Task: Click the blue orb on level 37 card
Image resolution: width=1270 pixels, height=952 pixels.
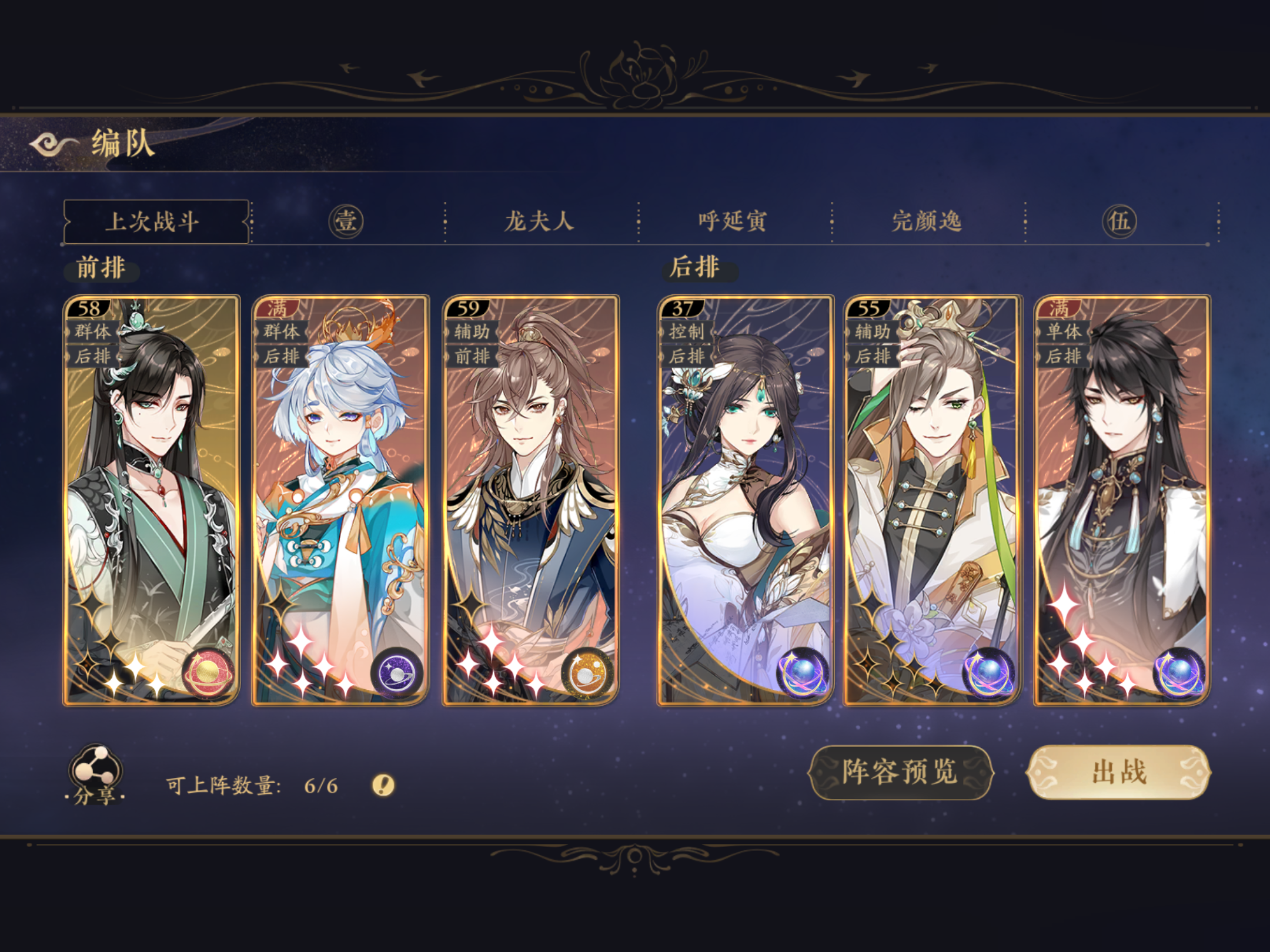Action: point(802,673)
